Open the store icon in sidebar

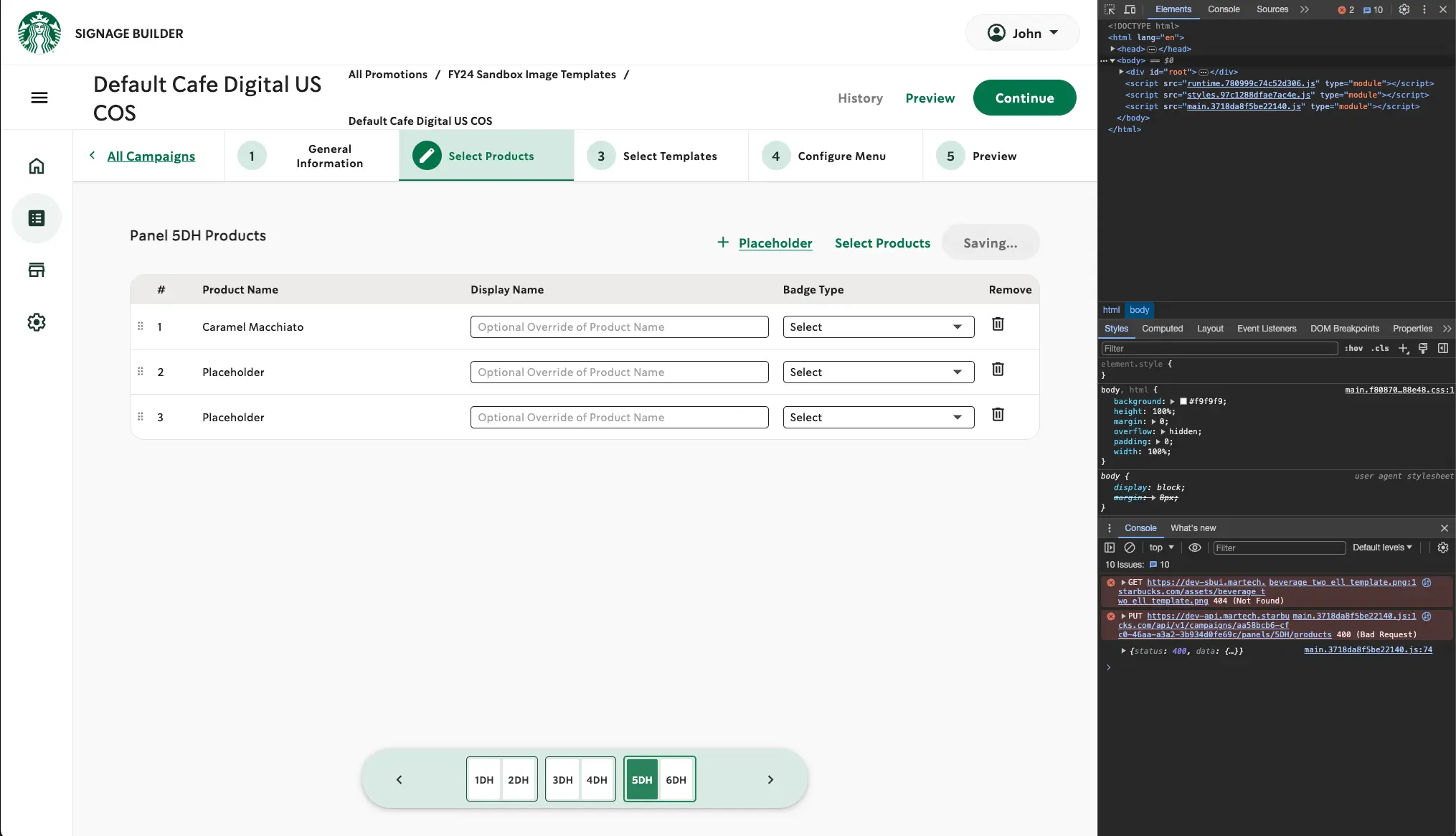[x=37, y=270]
